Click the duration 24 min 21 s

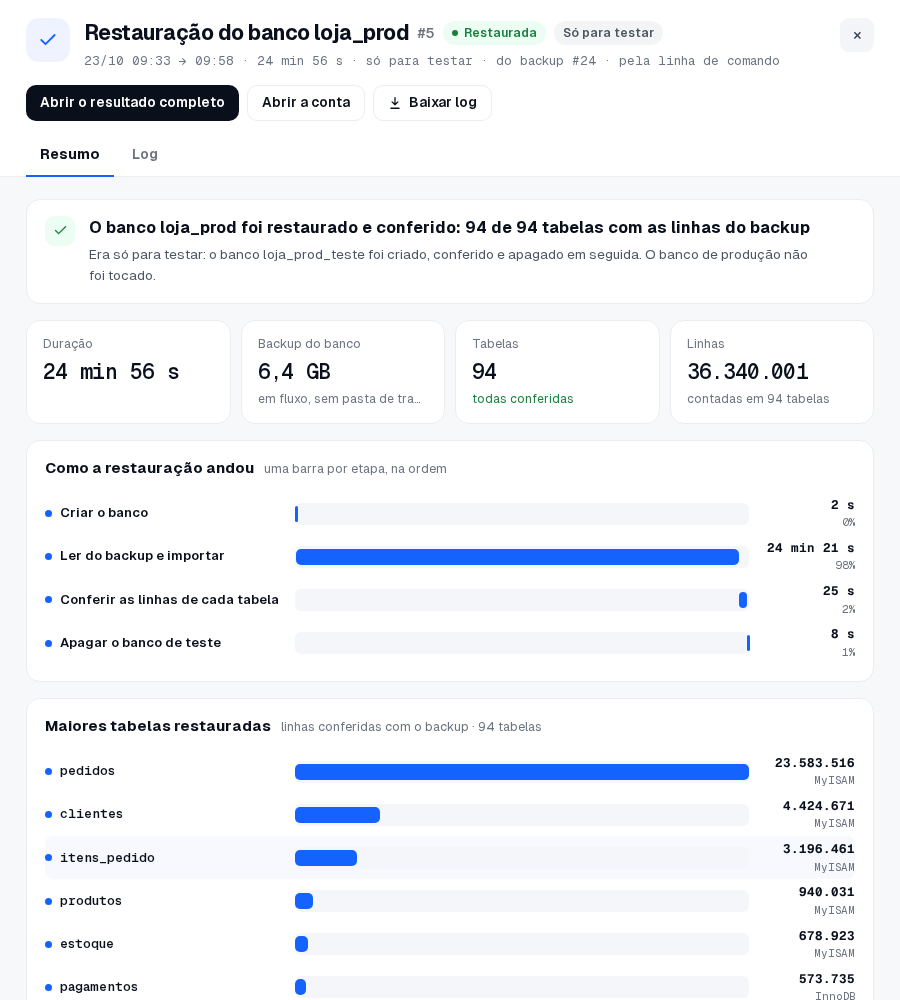coord(811,548)
